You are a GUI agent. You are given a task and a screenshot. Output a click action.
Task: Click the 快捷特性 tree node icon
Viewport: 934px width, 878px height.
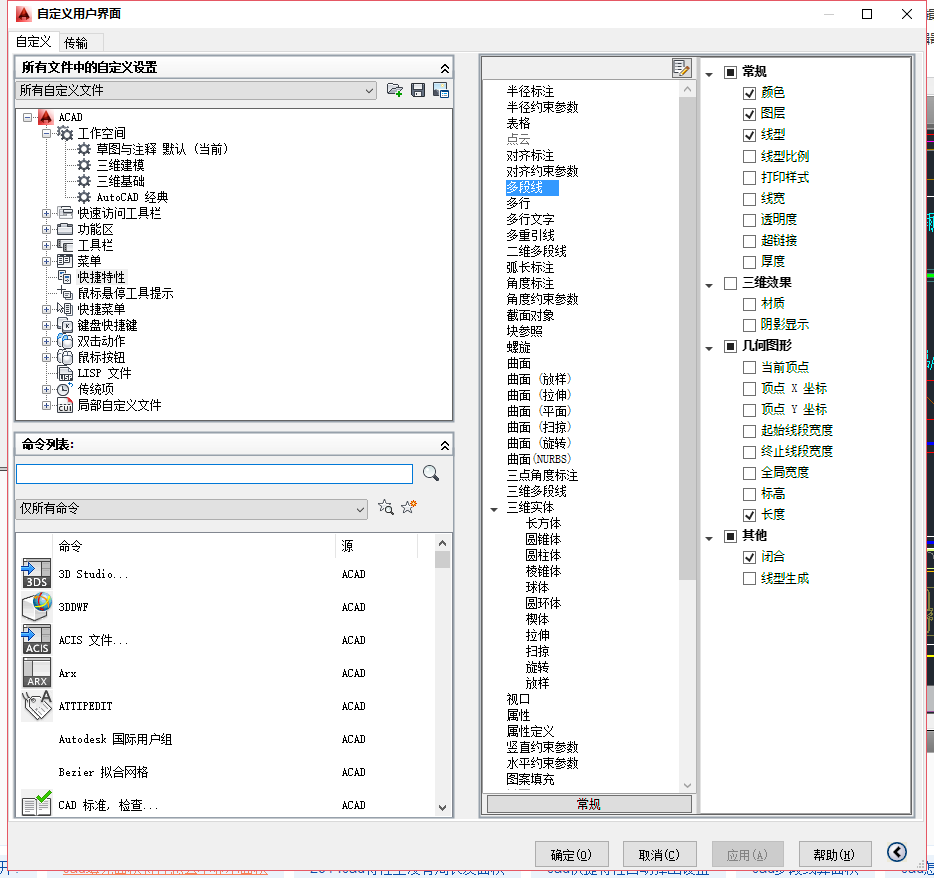[64, 277]
